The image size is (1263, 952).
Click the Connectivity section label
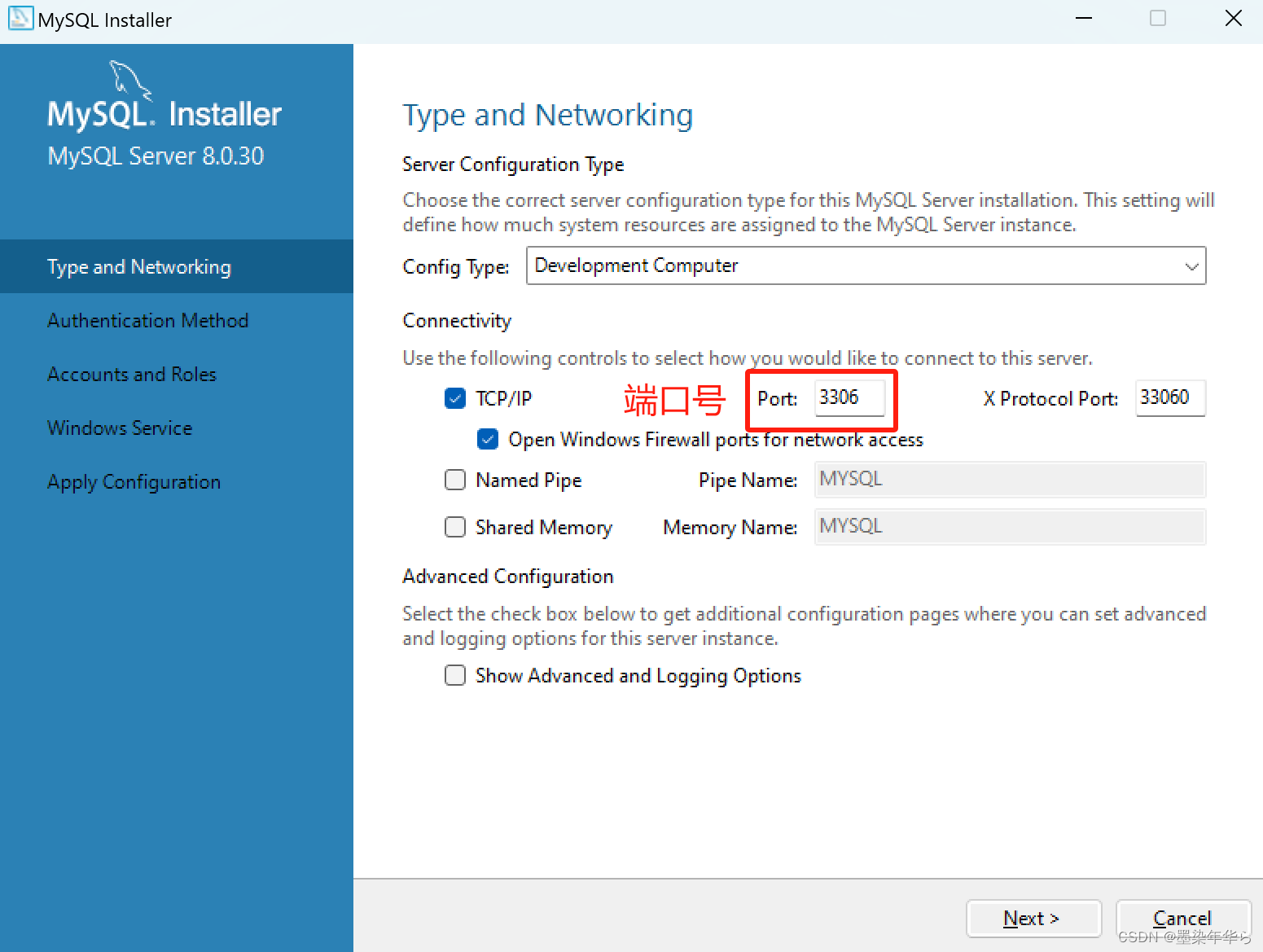[457, 320]
